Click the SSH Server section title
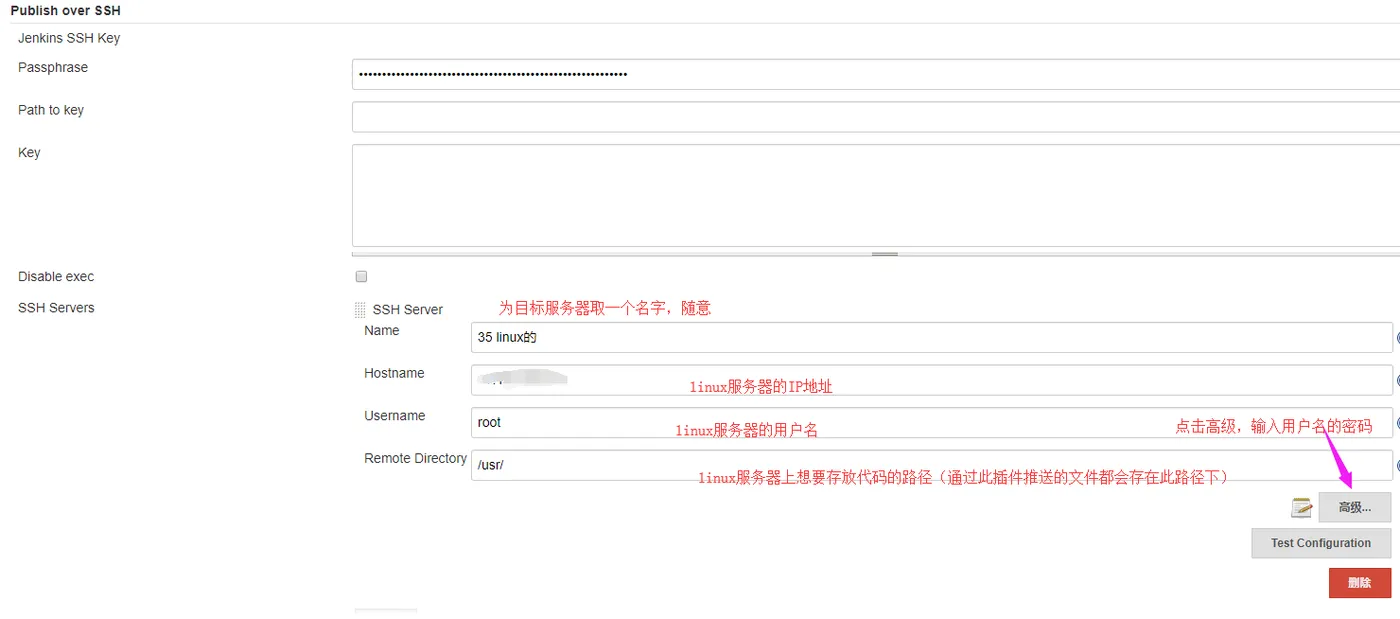The height and width of the screenshot is (619, 1400). pyautogui.click(x=408, y=310)
